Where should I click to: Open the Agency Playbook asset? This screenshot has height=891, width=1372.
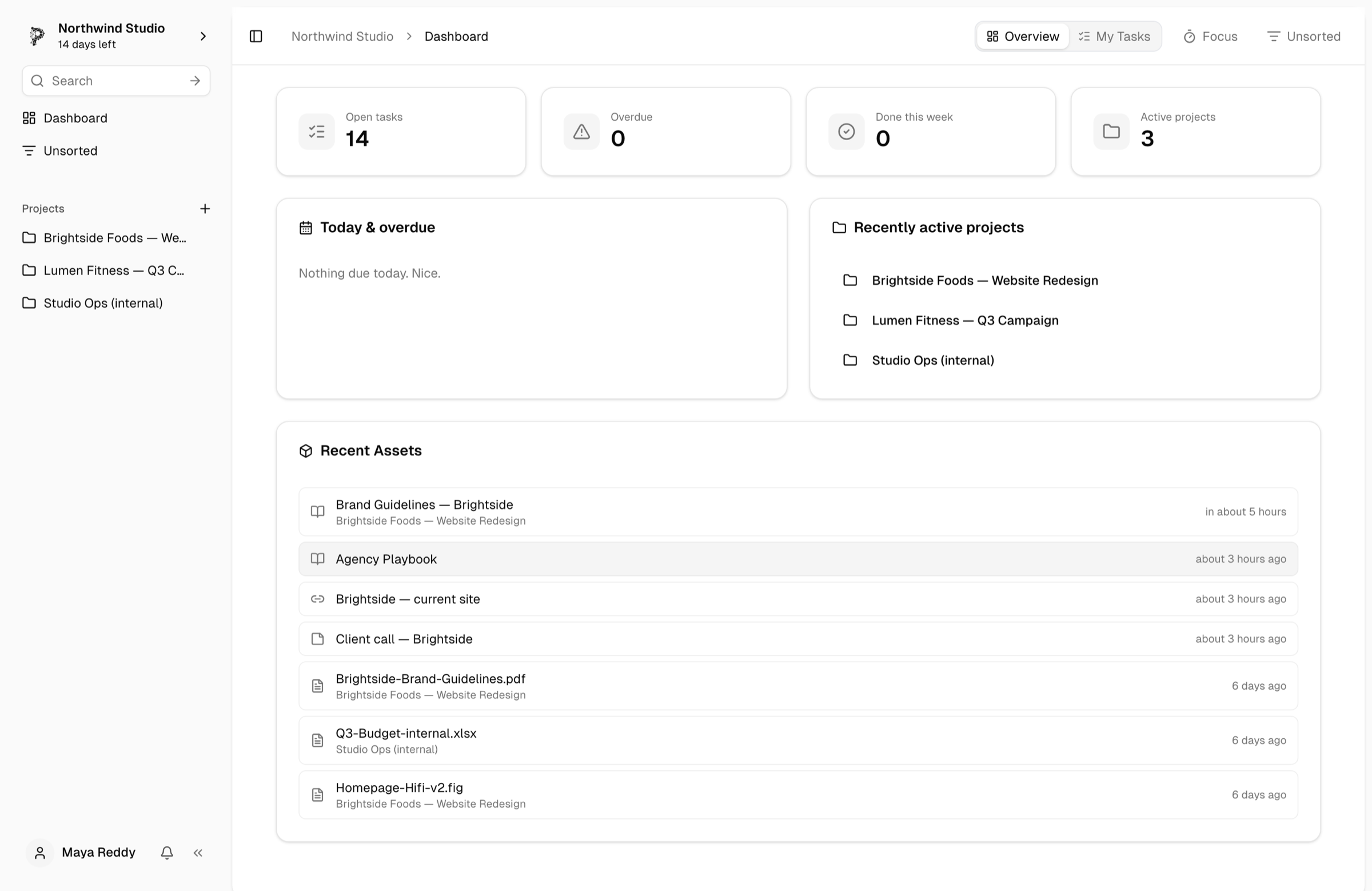(798, 559)
